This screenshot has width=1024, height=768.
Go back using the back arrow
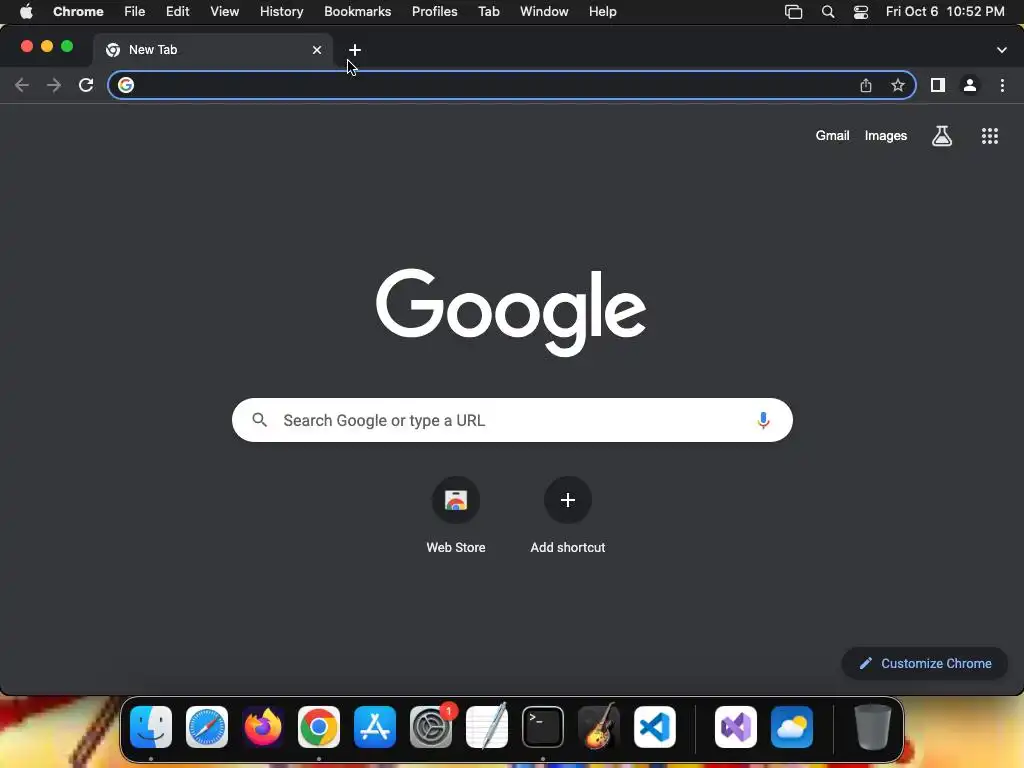tap(22, 85)
